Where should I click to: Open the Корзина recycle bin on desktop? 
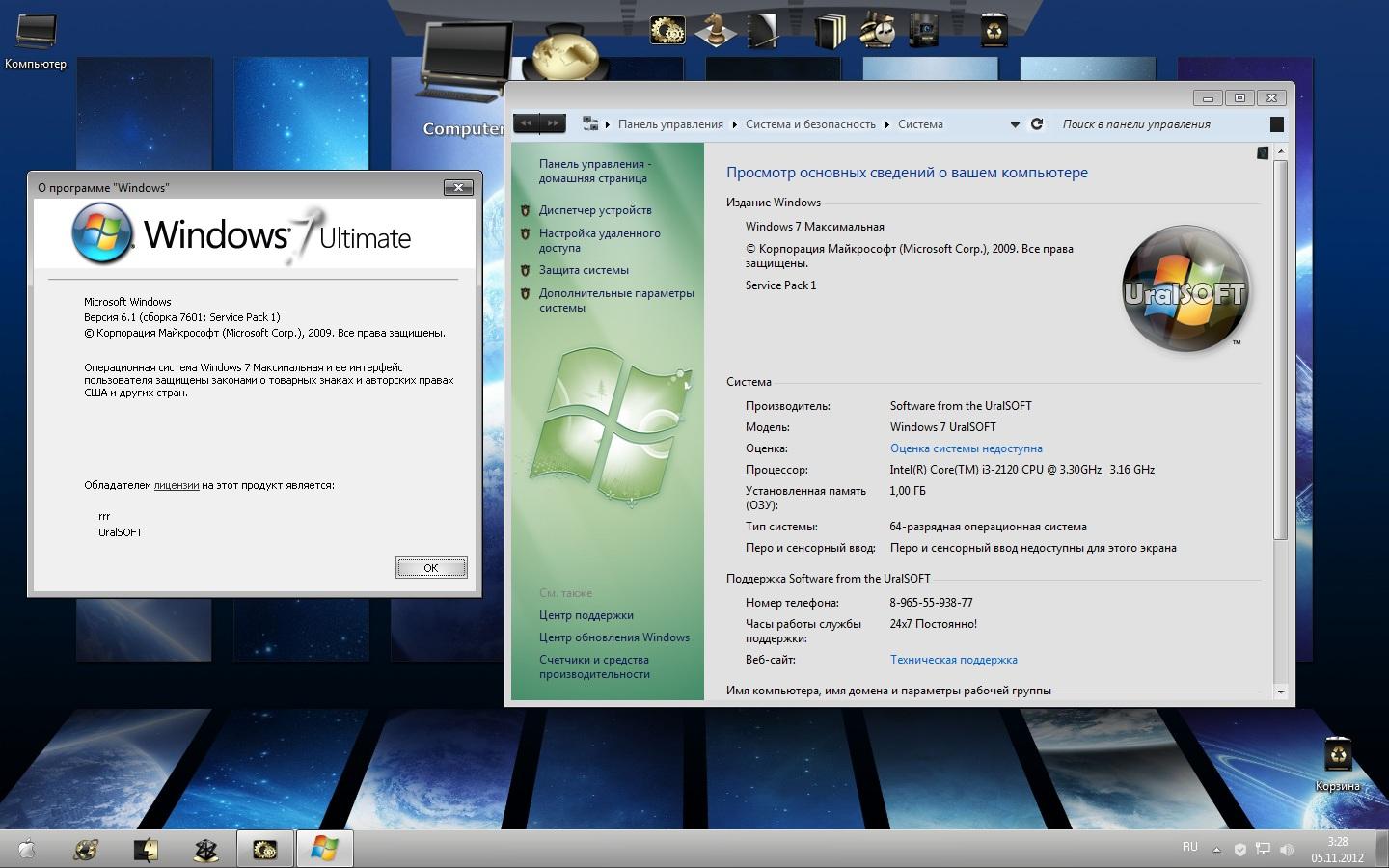point(1338,764)
